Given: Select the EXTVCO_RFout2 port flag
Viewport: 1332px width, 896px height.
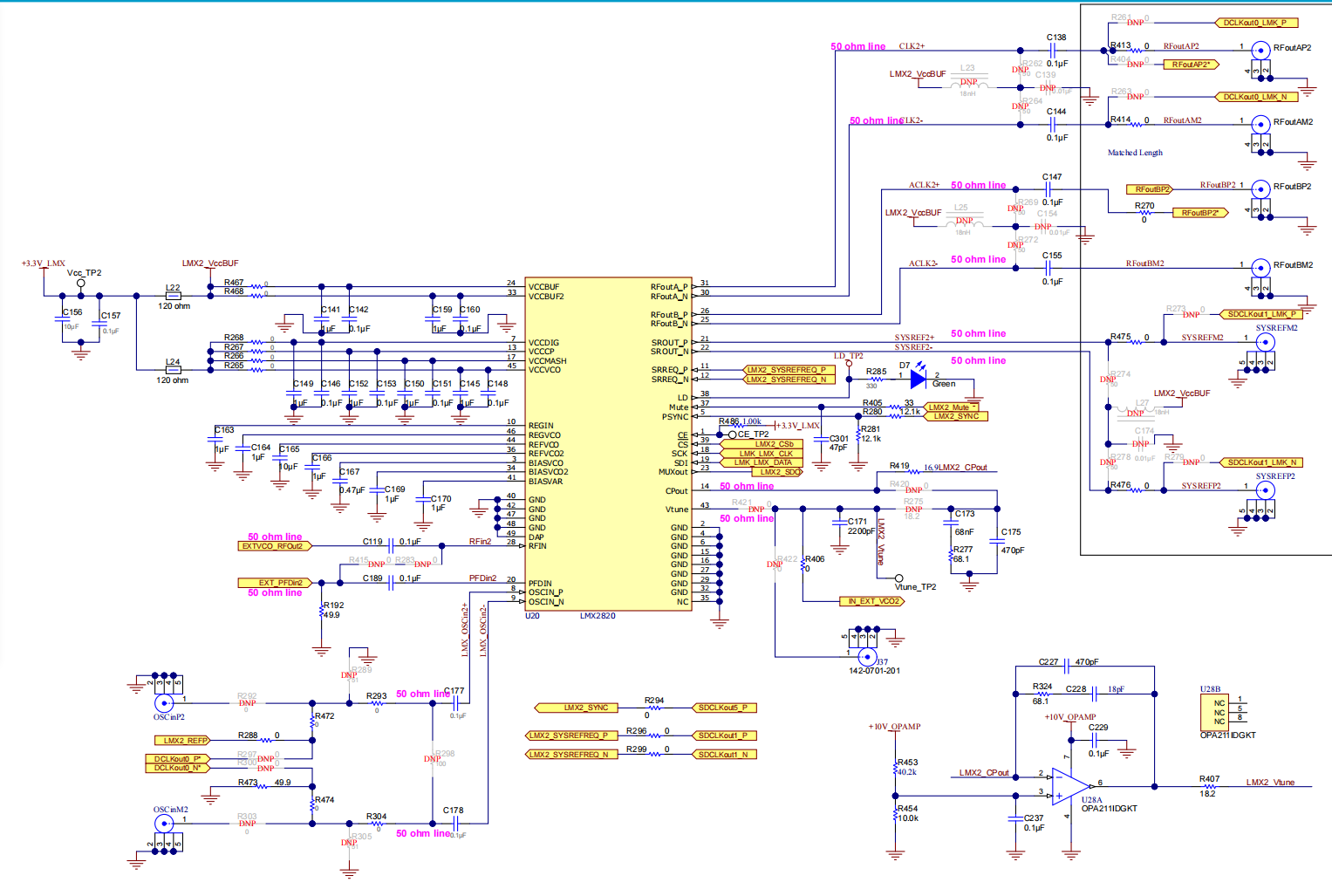Looking at the screenshot, I should (x=275, y=546).
